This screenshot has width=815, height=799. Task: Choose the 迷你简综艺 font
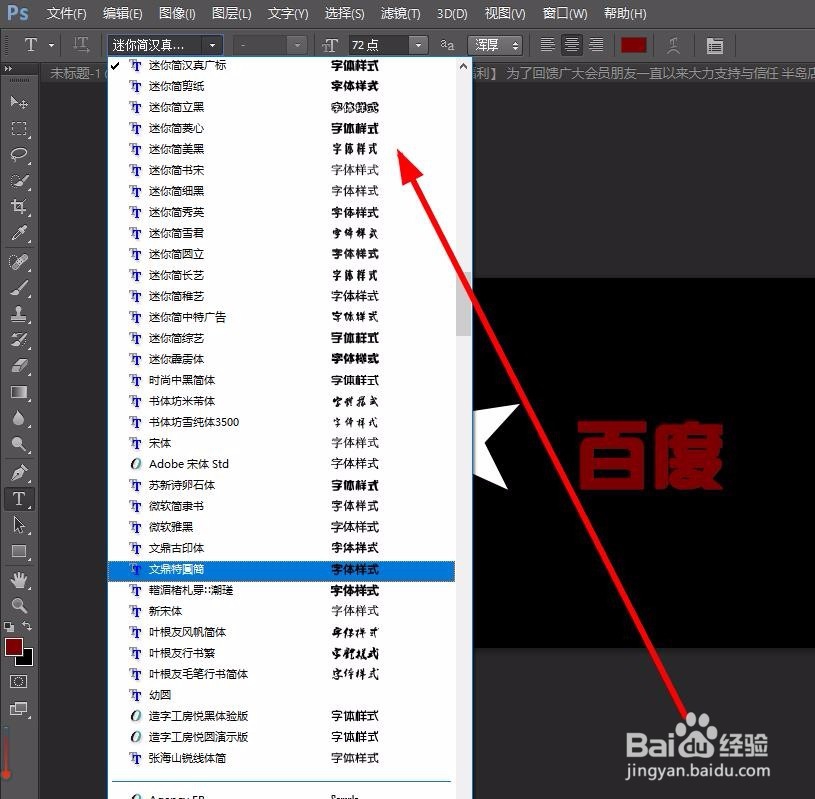281,338
